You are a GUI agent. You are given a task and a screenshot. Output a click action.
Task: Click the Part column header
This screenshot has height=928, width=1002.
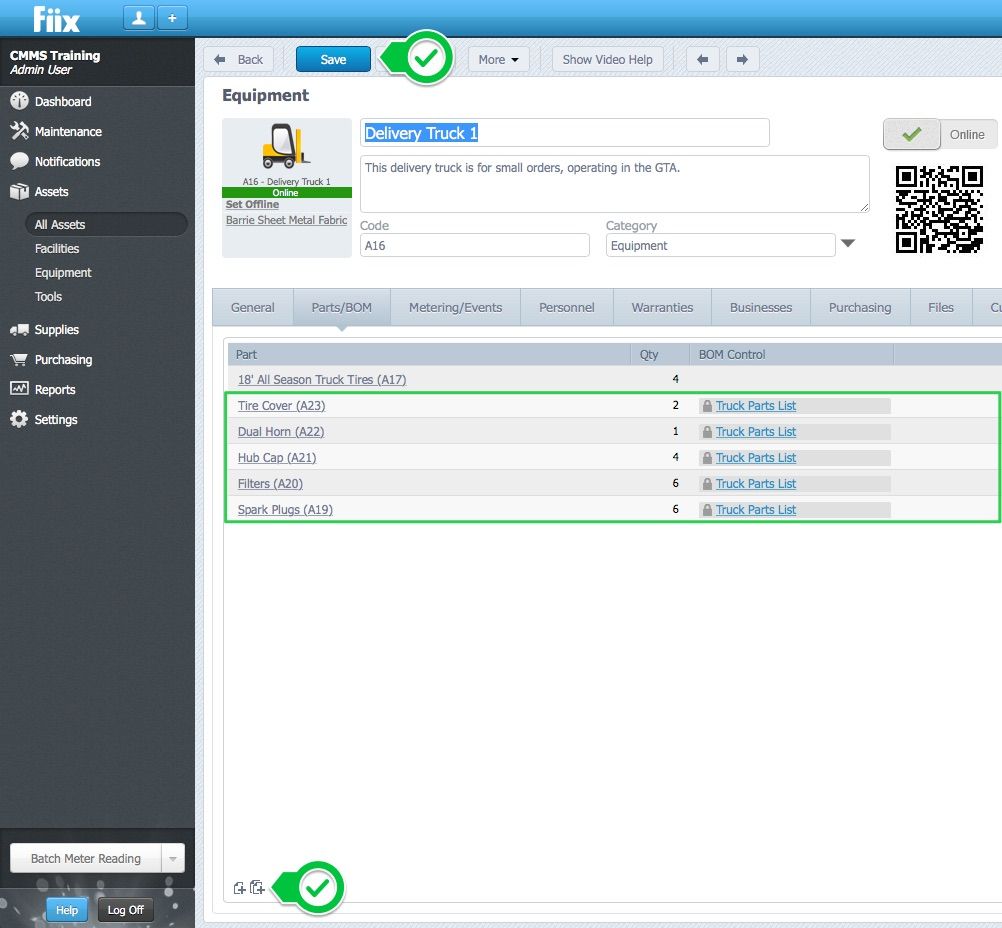429,355
